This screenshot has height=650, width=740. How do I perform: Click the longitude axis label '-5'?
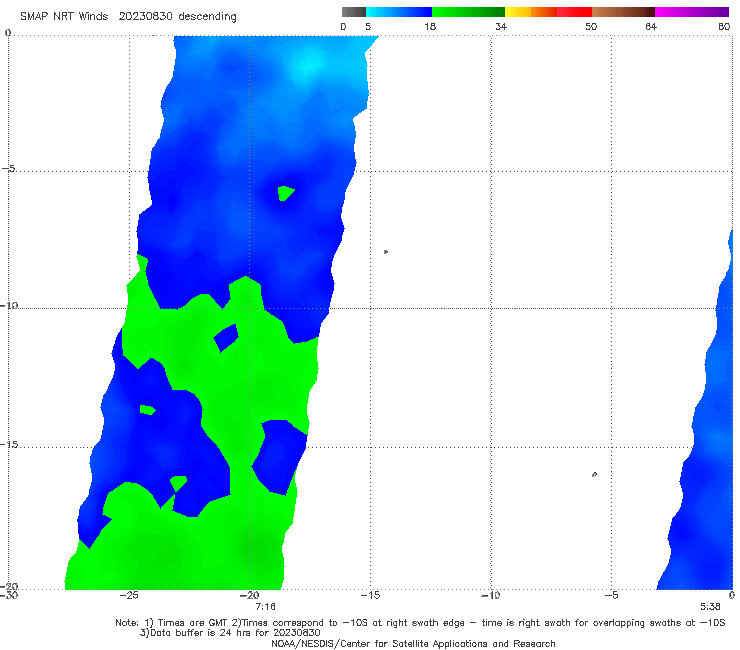point(611,595)
